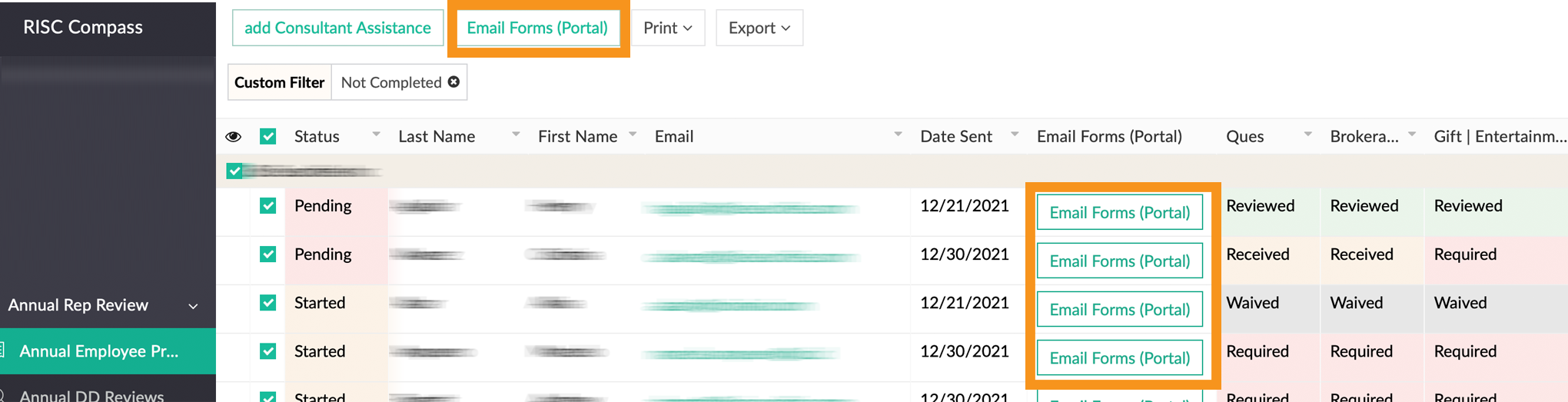Open Status column sort arrow
The width and height of the screenshot is (1568, 402).
(x=376, y=135)
